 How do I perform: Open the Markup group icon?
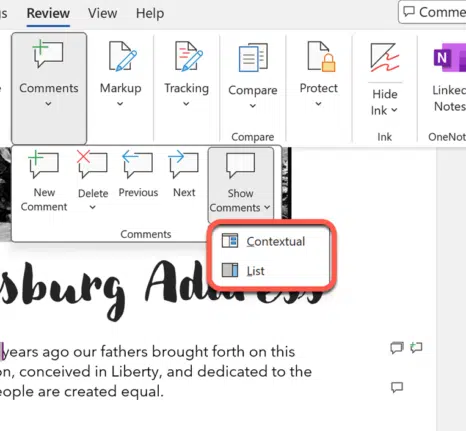tap(122, 56)
